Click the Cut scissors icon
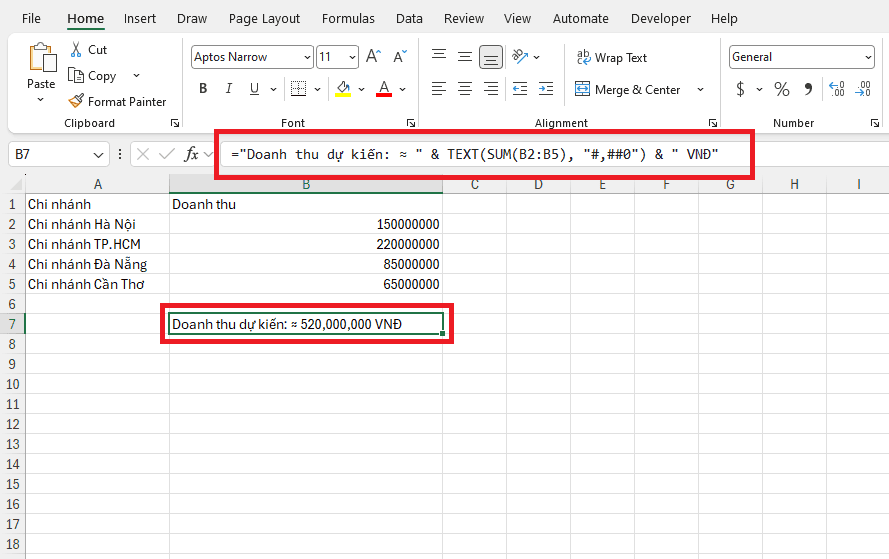This screenshot has height=559, width=889. pyautogui.click(x=76, y=50)
